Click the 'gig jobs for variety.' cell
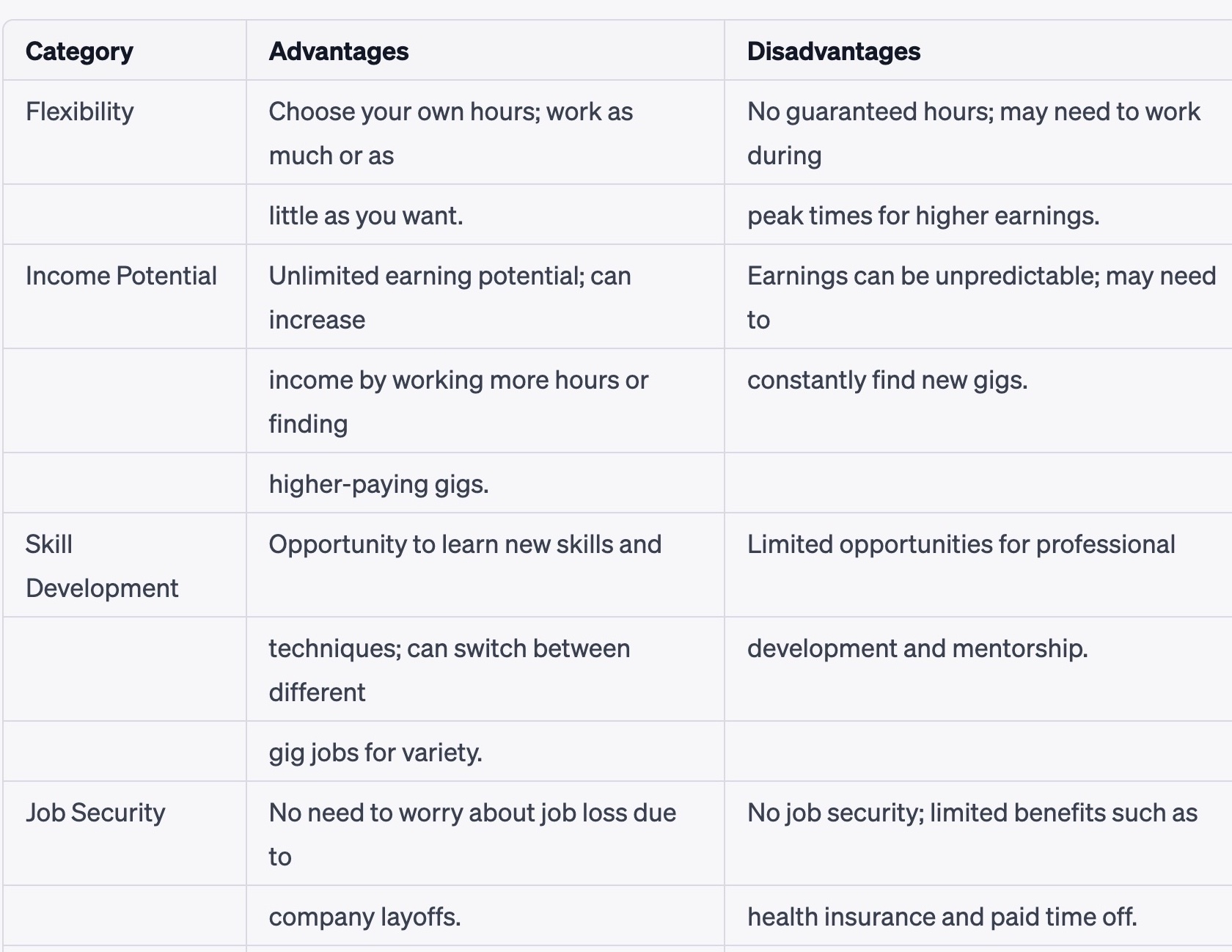This screenshot has width=1232, height=952. [375, 753]
